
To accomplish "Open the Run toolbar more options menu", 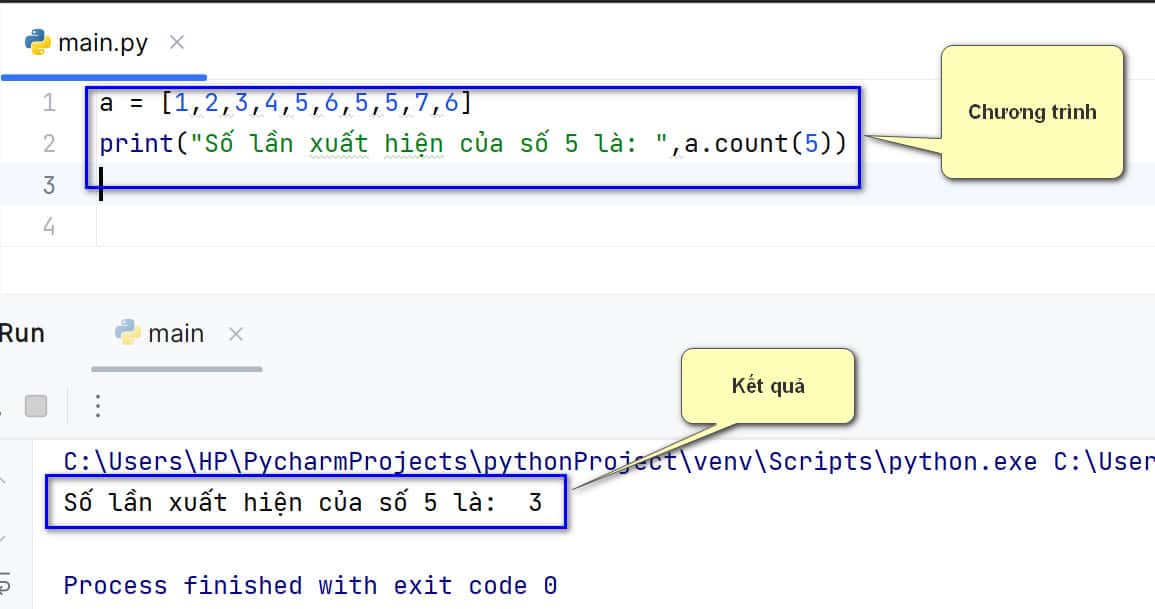I will 98,406.
